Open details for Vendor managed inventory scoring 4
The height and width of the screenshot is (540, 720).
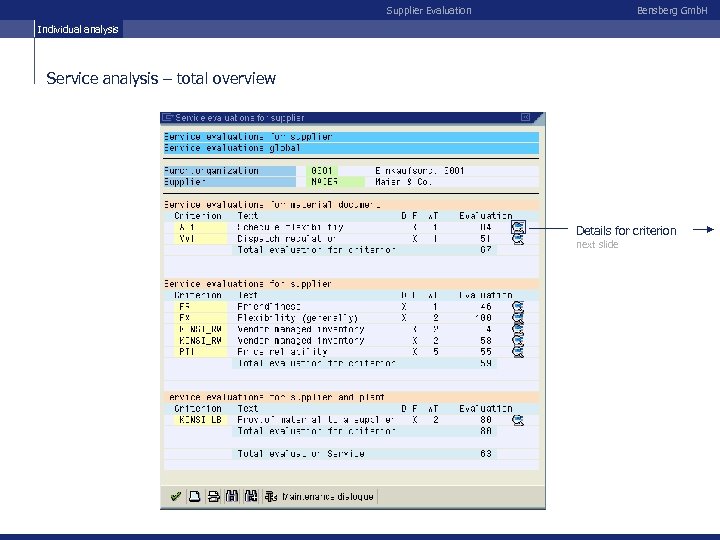[x=518, y=329]
